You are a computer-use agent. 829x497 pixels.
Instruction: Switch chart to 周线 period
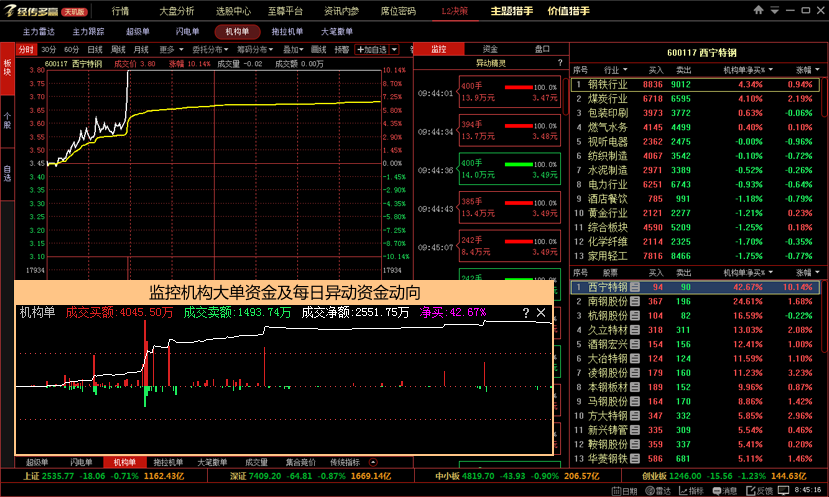point(118,50)
